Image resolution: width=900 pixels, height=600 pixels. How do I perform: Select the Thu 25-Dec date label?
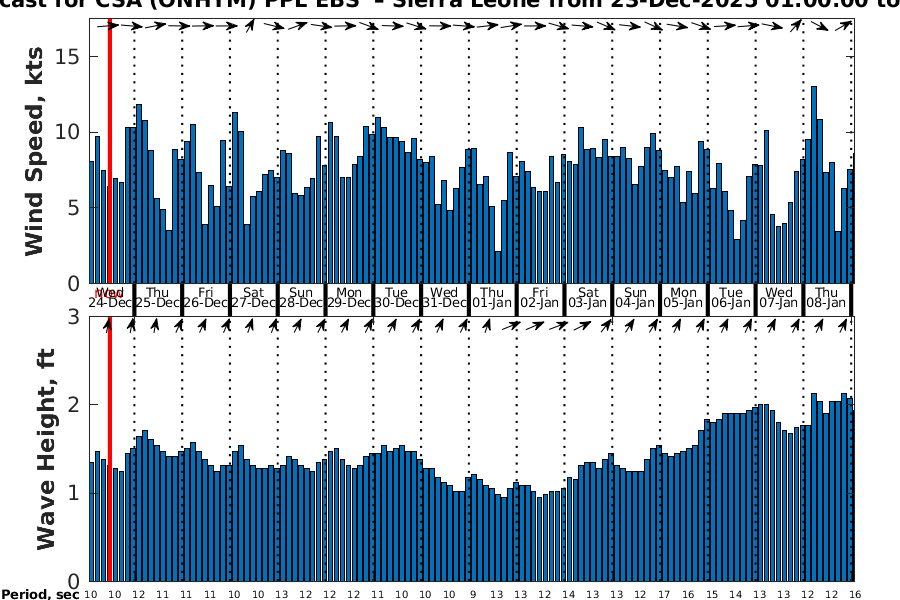coord(157,297)
